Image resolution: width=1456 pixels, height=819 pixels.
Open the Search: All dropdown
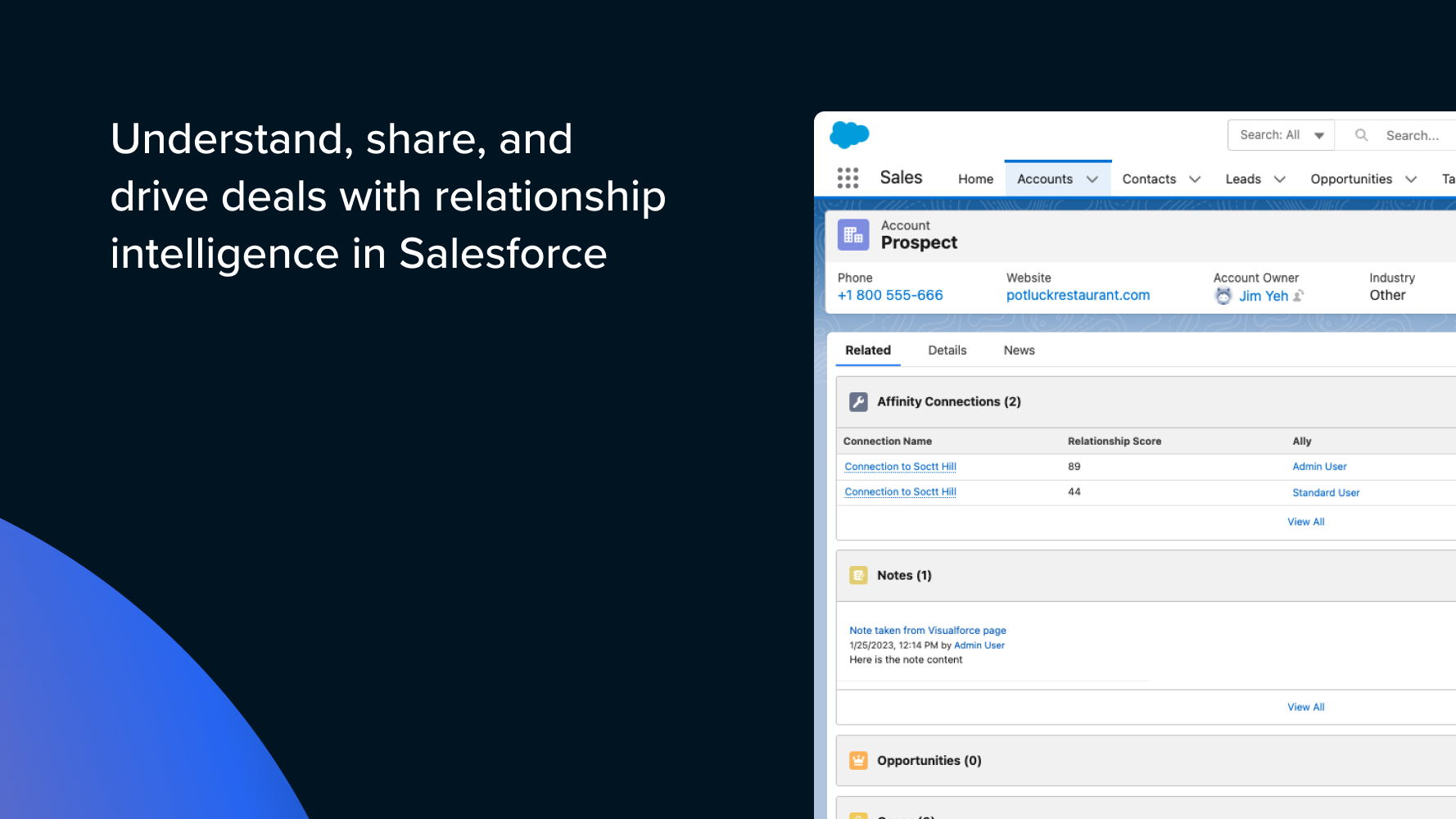pyautogui.click(x=1281, y=135)
